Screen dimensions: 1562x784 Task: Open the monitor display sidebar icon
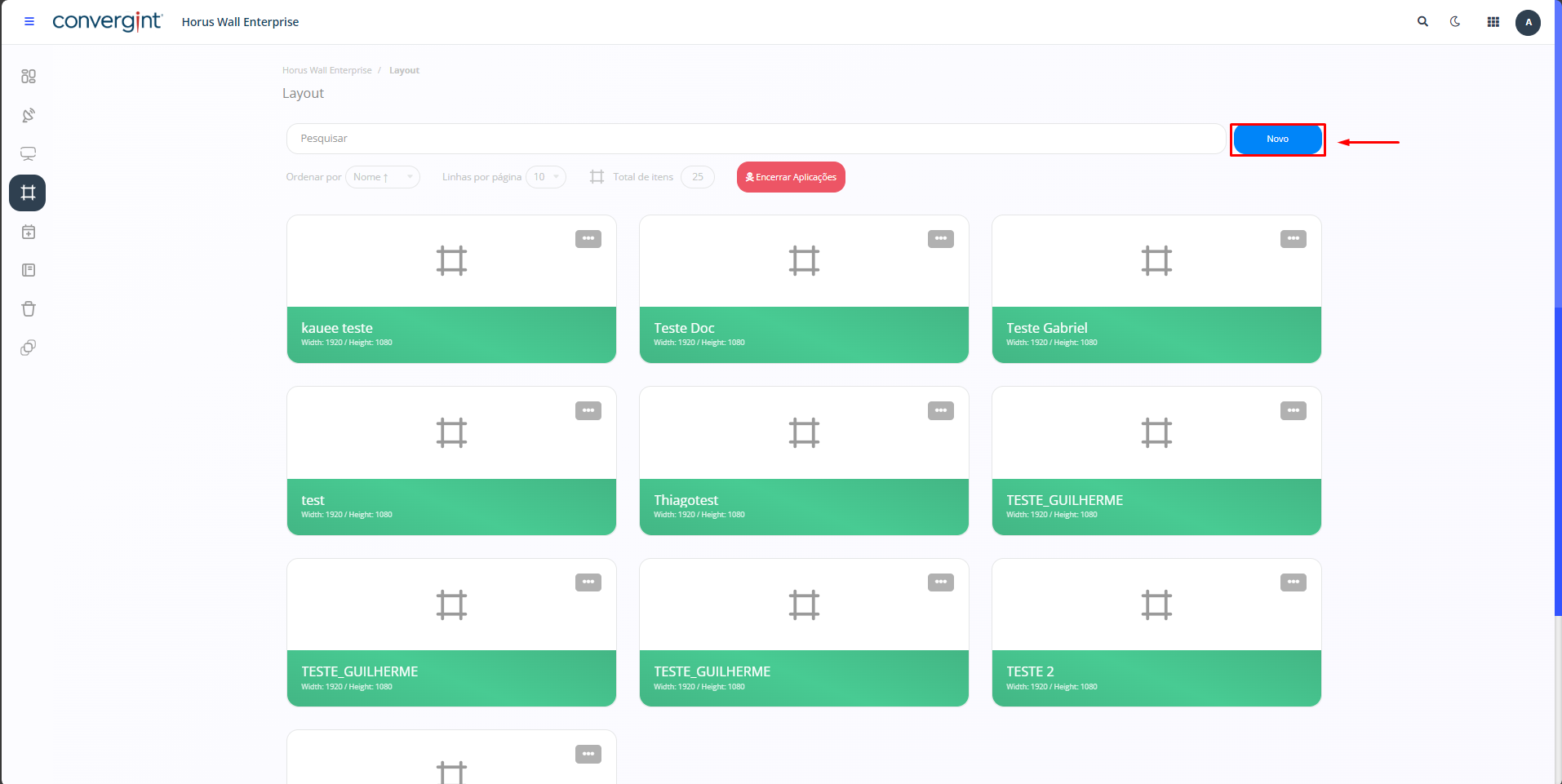point(29,154)
